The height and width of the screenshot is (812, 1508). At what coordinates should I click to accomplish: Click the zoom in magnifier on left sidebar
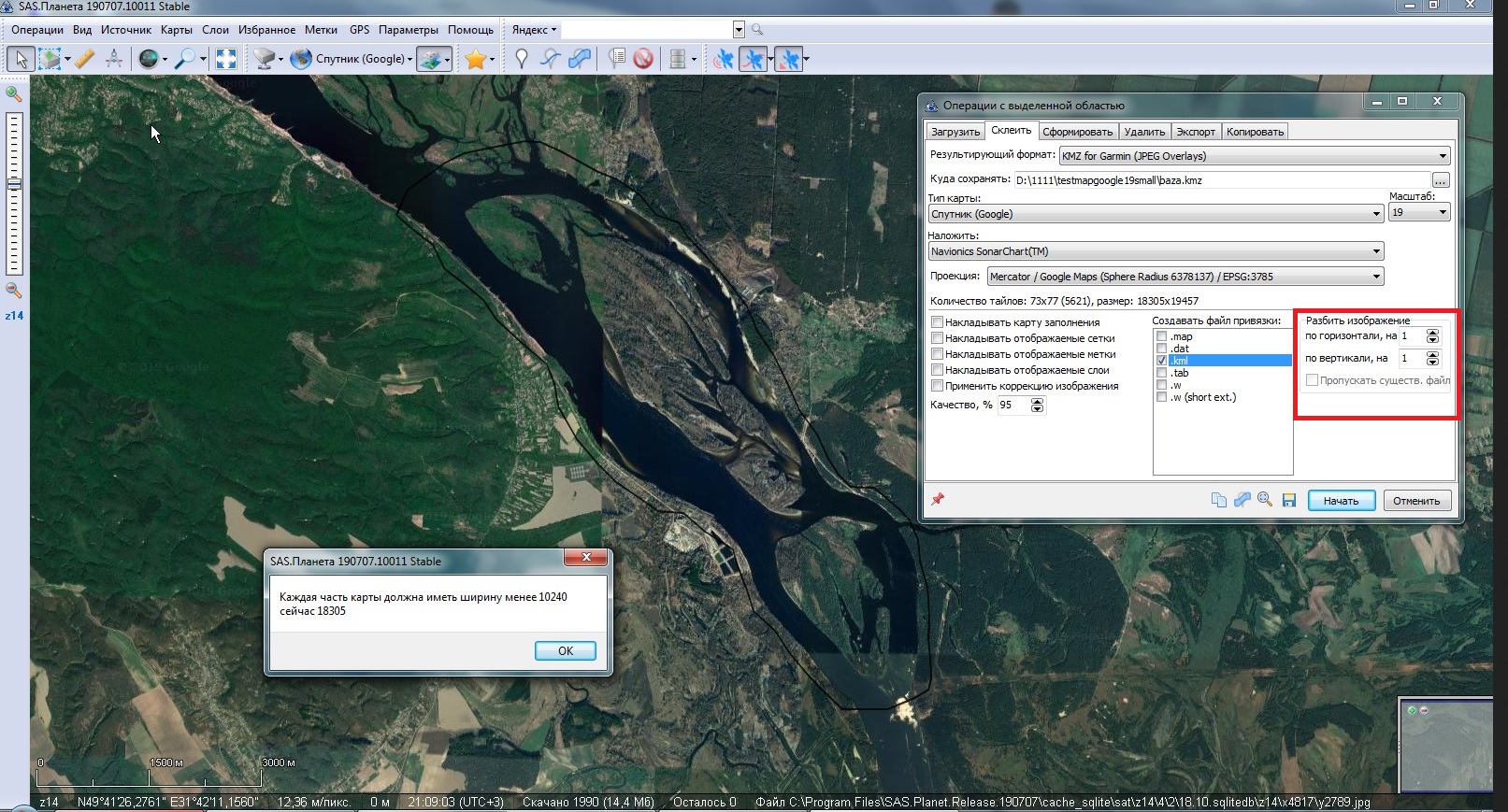pyautogui.click(x=14, y=94)
